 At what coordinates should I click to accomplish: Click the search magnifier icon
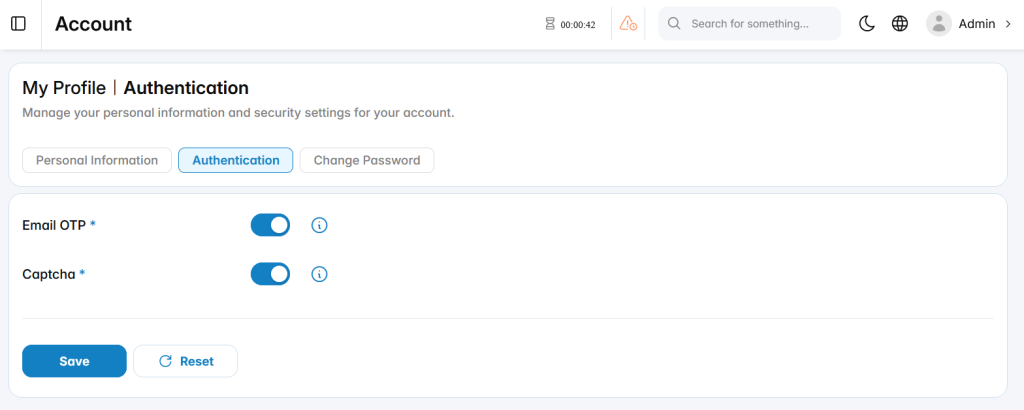674,24
